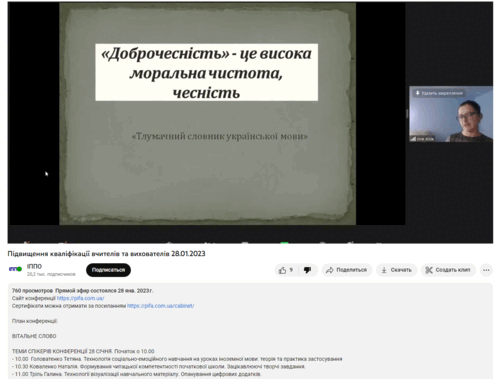Create a clip with Создать клип
500x379 pixels.
pyautogui.click(x=448, y=270)
